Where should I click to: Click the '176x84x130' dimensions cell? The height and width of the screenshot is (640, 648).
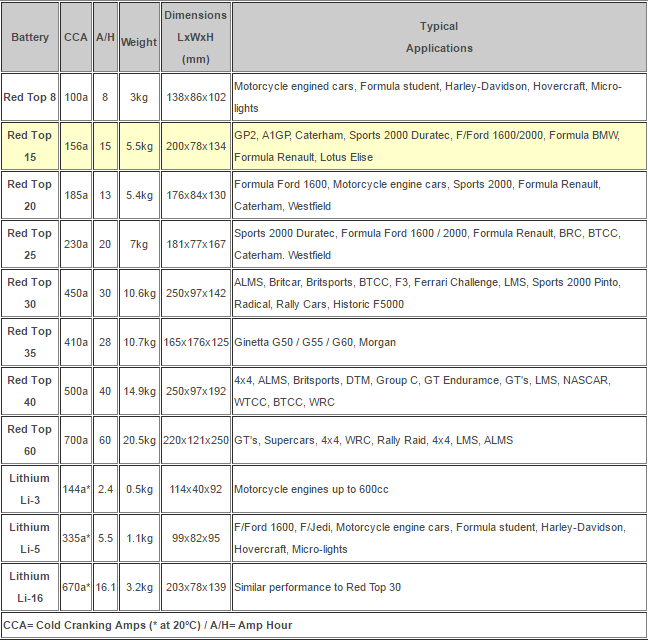[196, 195]
